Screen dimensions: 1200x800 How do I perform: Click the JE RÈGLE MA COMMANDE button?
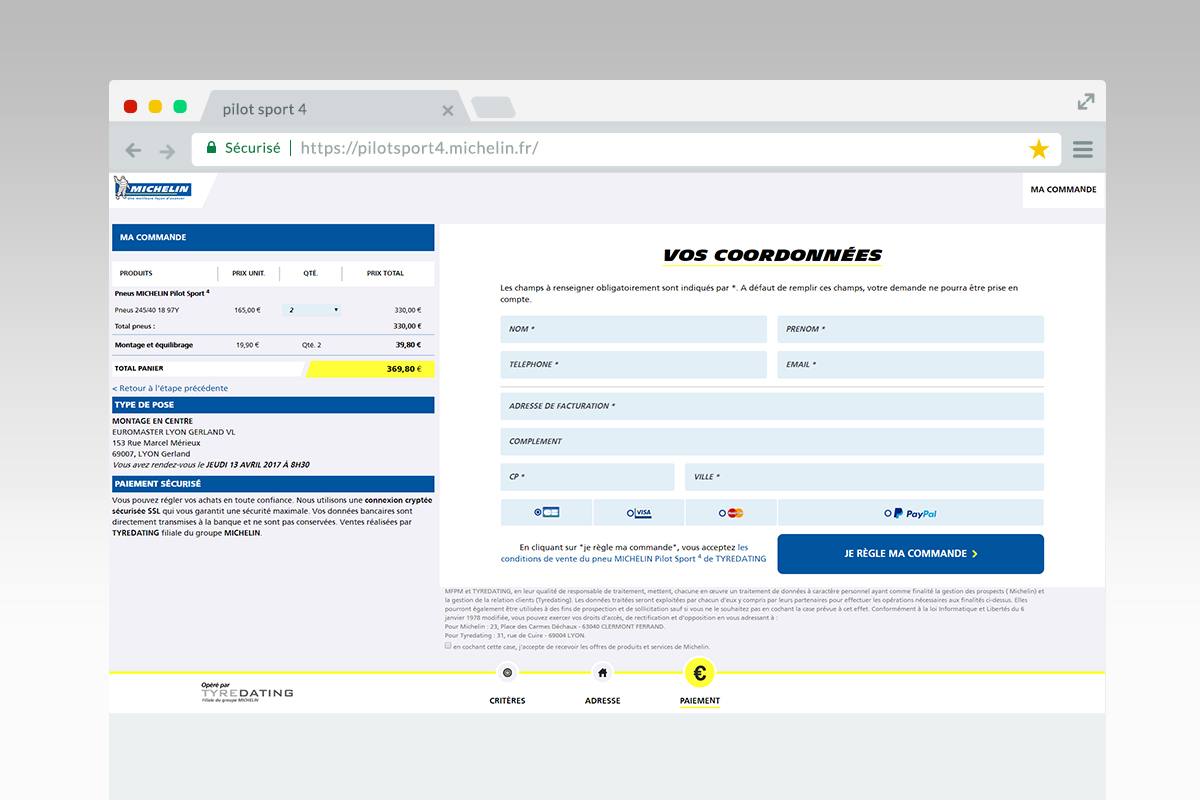coord(910,554)
